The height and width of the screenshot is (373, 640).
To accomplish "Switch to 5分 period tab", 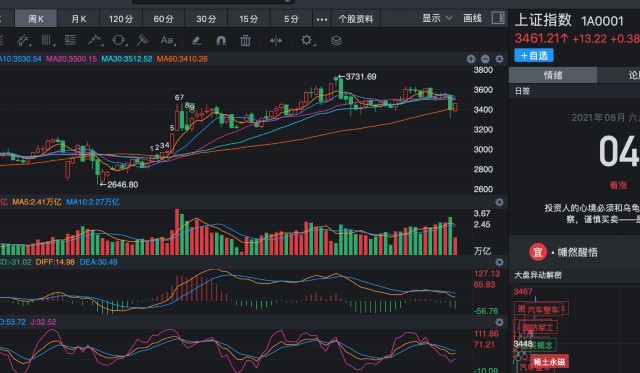I will (x=291, y=19).
